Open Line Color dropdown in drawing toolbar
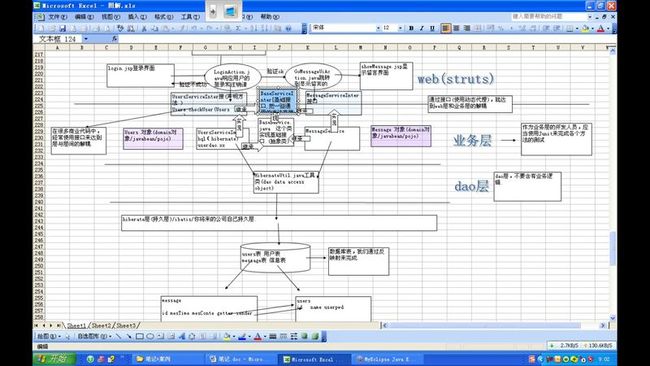650x366 pixels. click(250, 336)
